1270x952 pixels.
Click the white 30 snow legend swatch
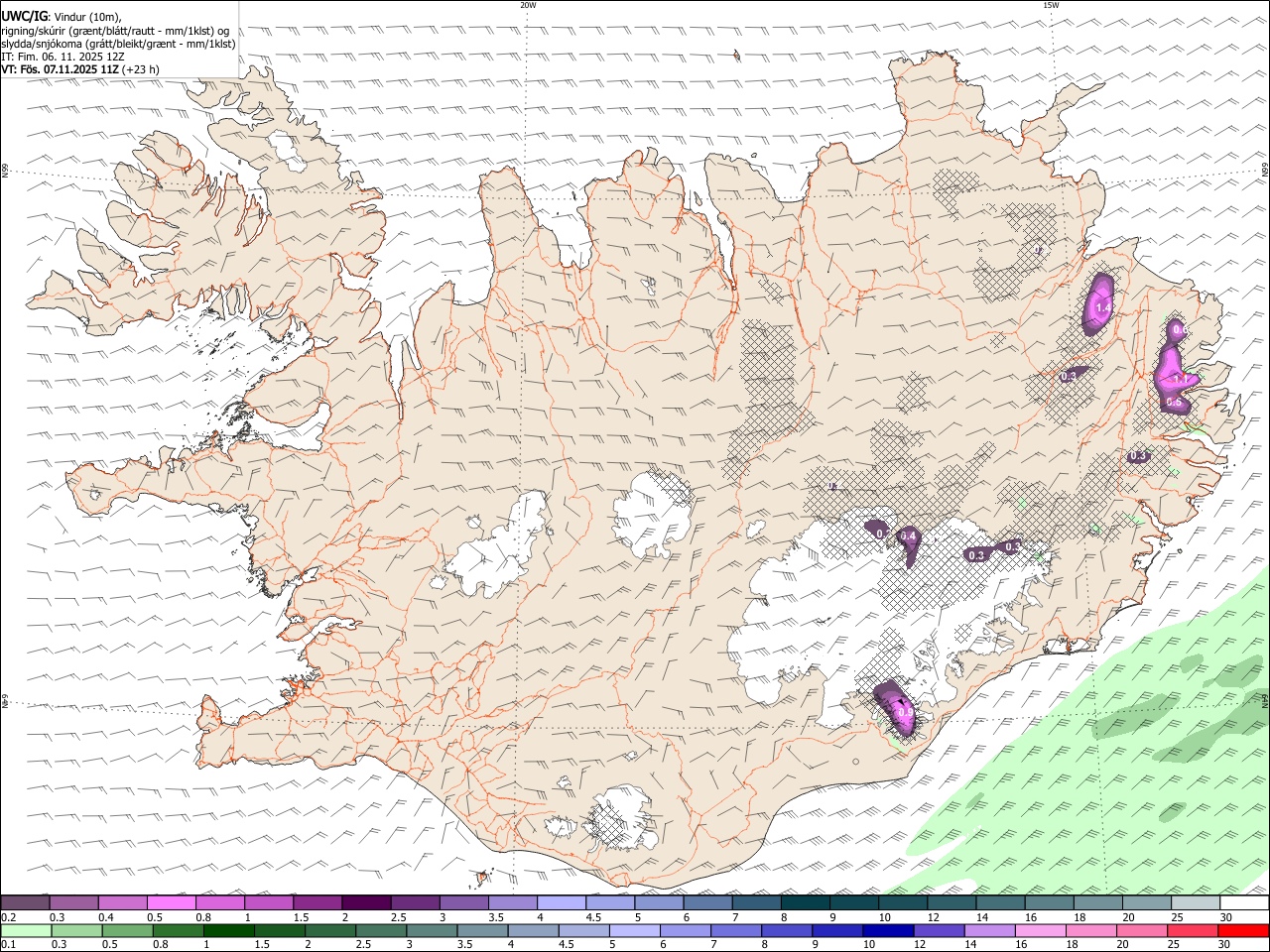1244,902
